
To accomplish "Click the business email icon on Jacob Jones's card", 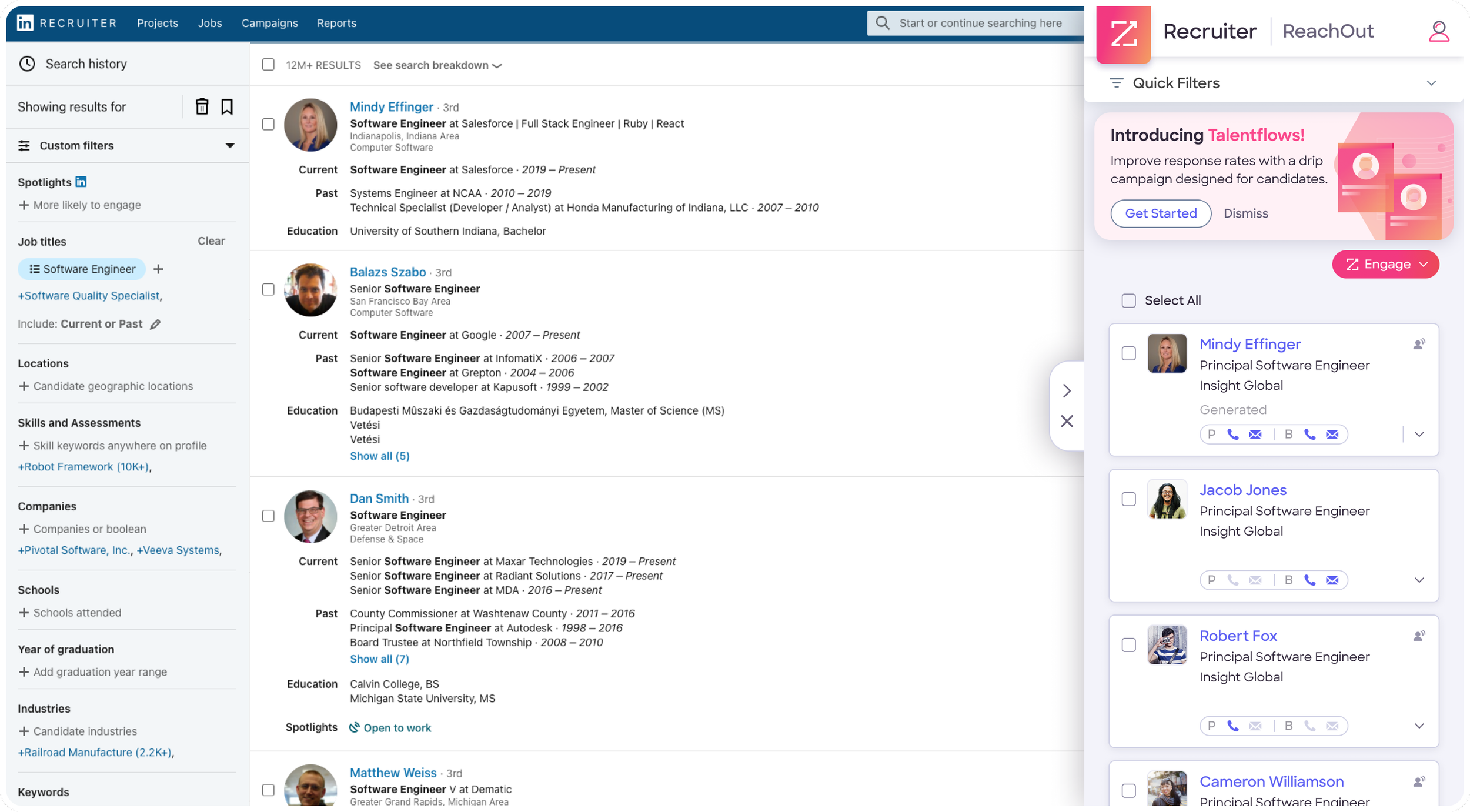I will [x=1332, y=580].
